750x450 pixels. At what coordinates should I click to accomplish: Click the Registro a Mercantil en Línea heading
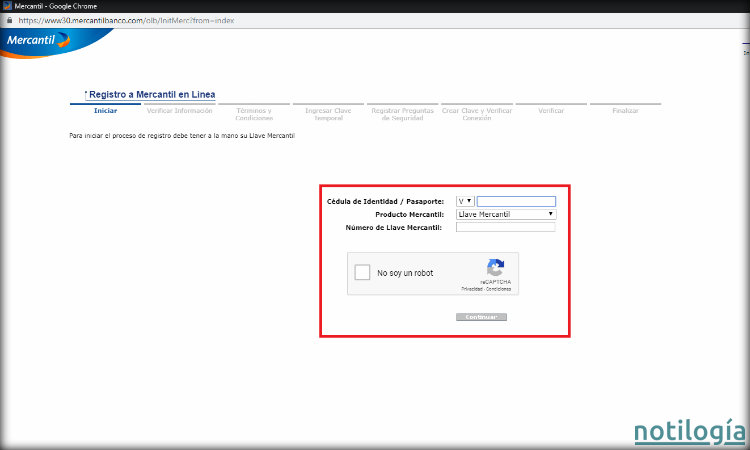(152, 94)
